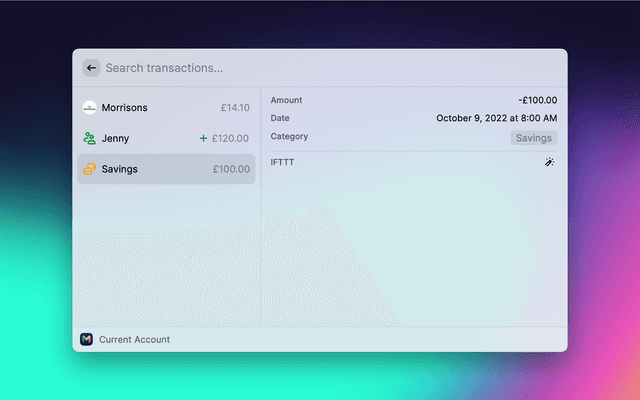Image resolution: width=640 pixels, height=400 pixels.
Task: Select the Savings transaction name
Action: pos(120,169)
